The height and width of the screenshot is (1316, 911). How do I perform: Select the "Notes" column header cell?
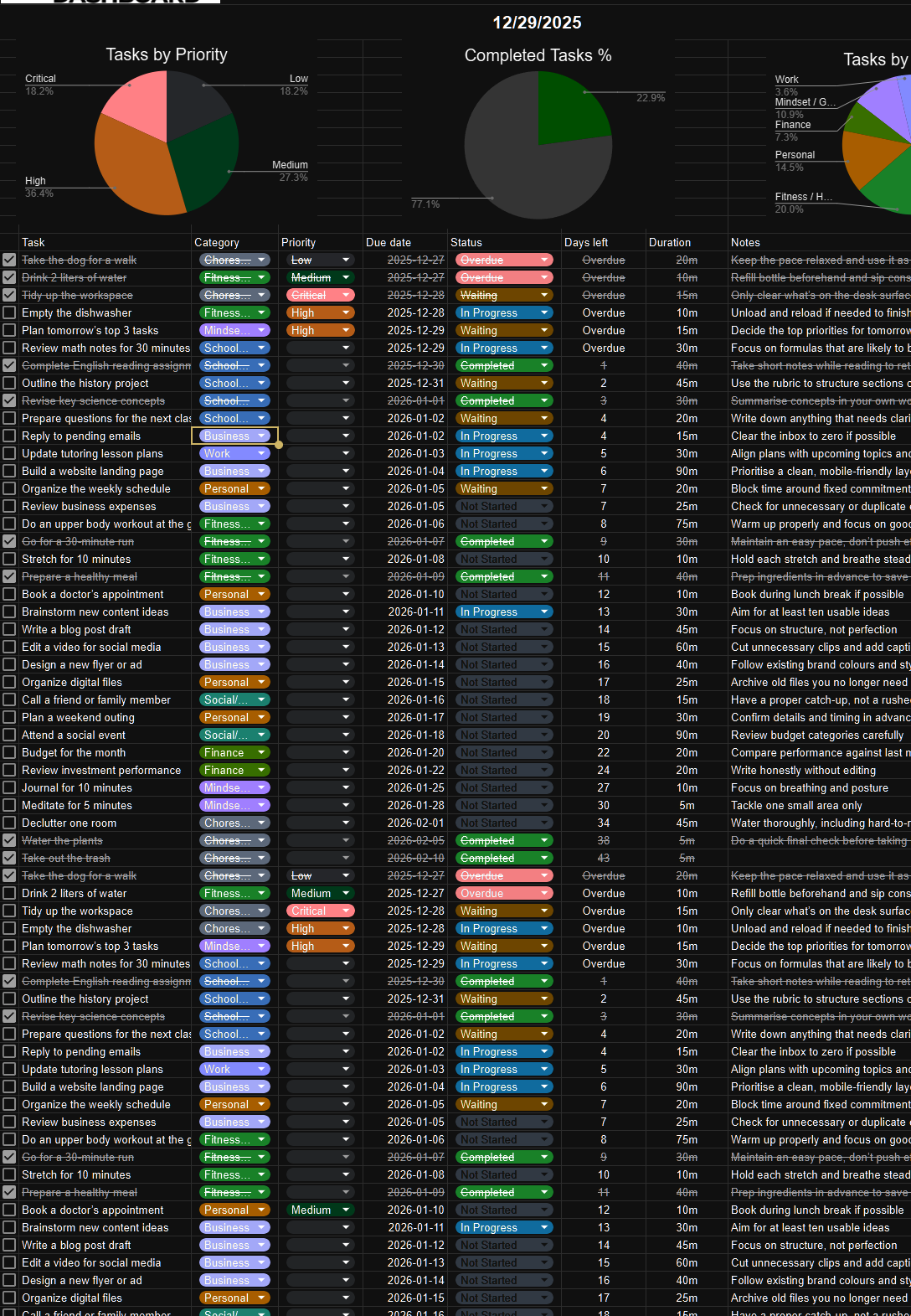point(745,242)
